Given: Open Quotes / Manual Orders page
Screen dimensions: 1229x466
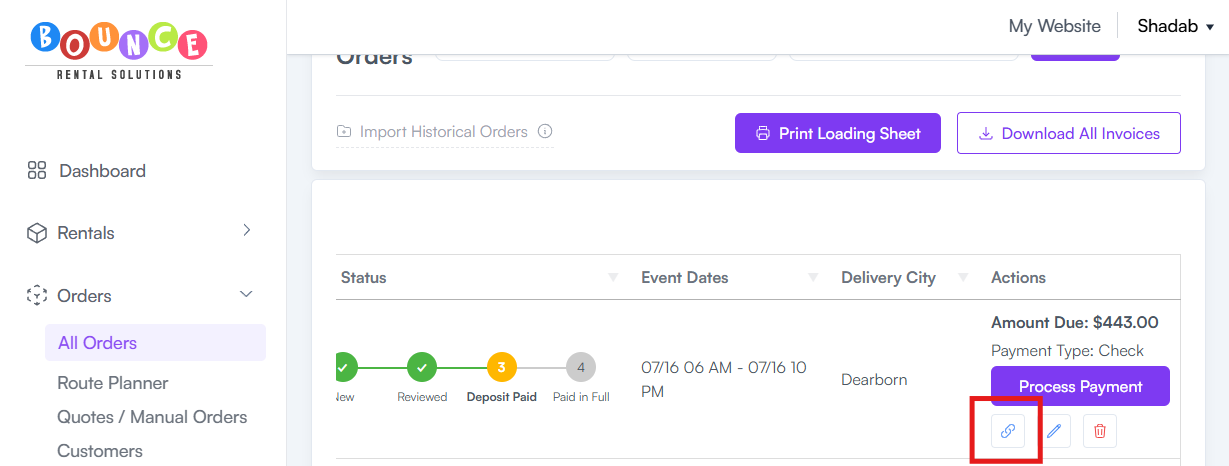Looking at the screenshot, I should [152, 417].
